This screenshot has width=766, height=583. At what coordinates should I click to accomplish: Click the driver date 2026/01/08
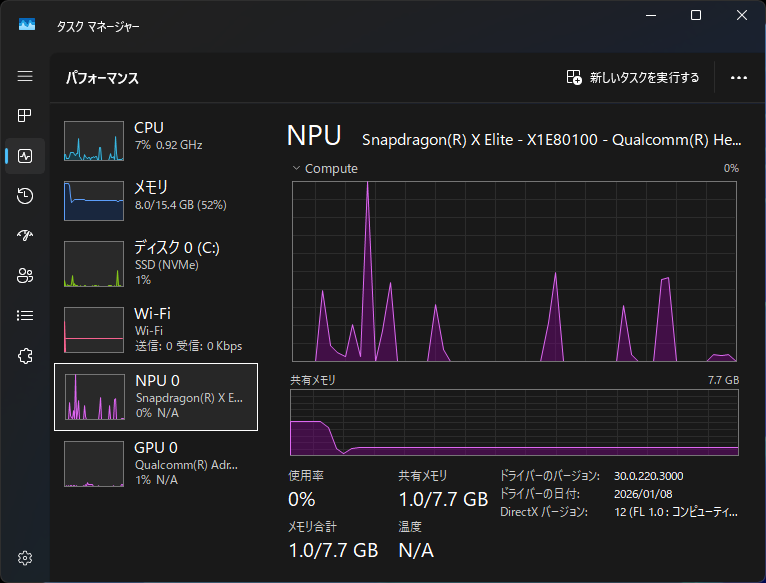[x=643, y=494]
